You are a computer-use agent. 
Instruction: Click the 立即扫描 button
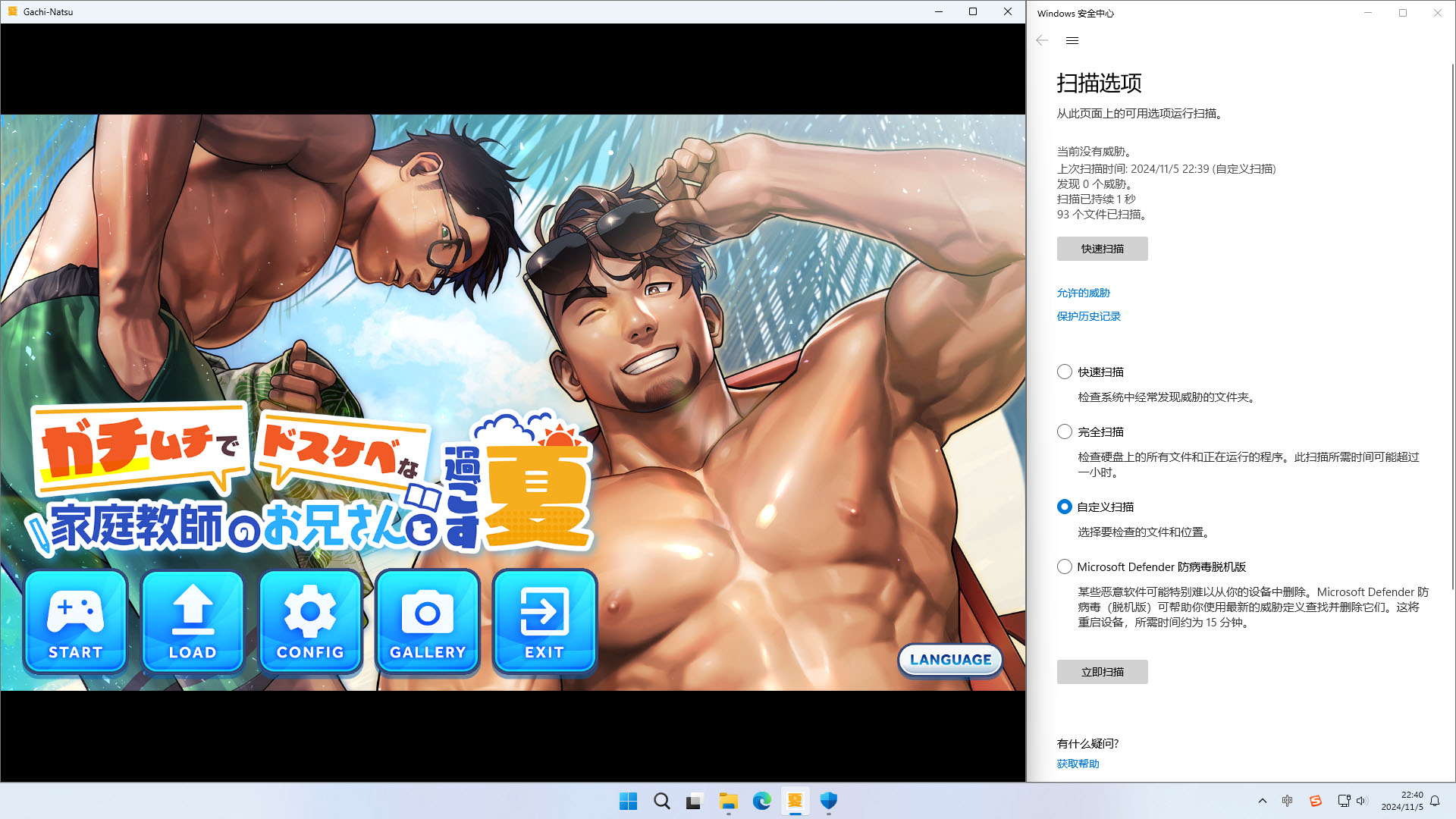tap(1102, 672)
